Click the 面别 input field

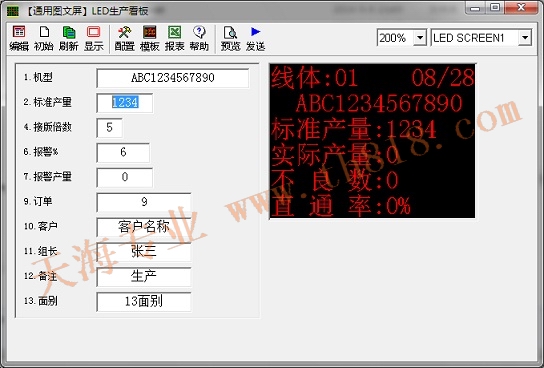(144, 301)
